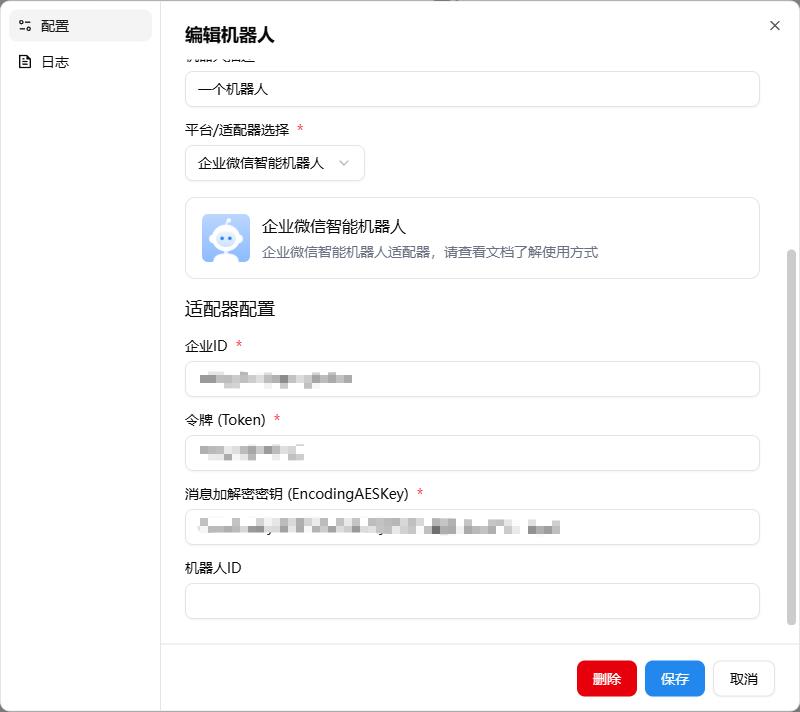Switch to the 日志 sidebar tab
The height and width of the screenshot is (712, 800).
tap(81, 62)
